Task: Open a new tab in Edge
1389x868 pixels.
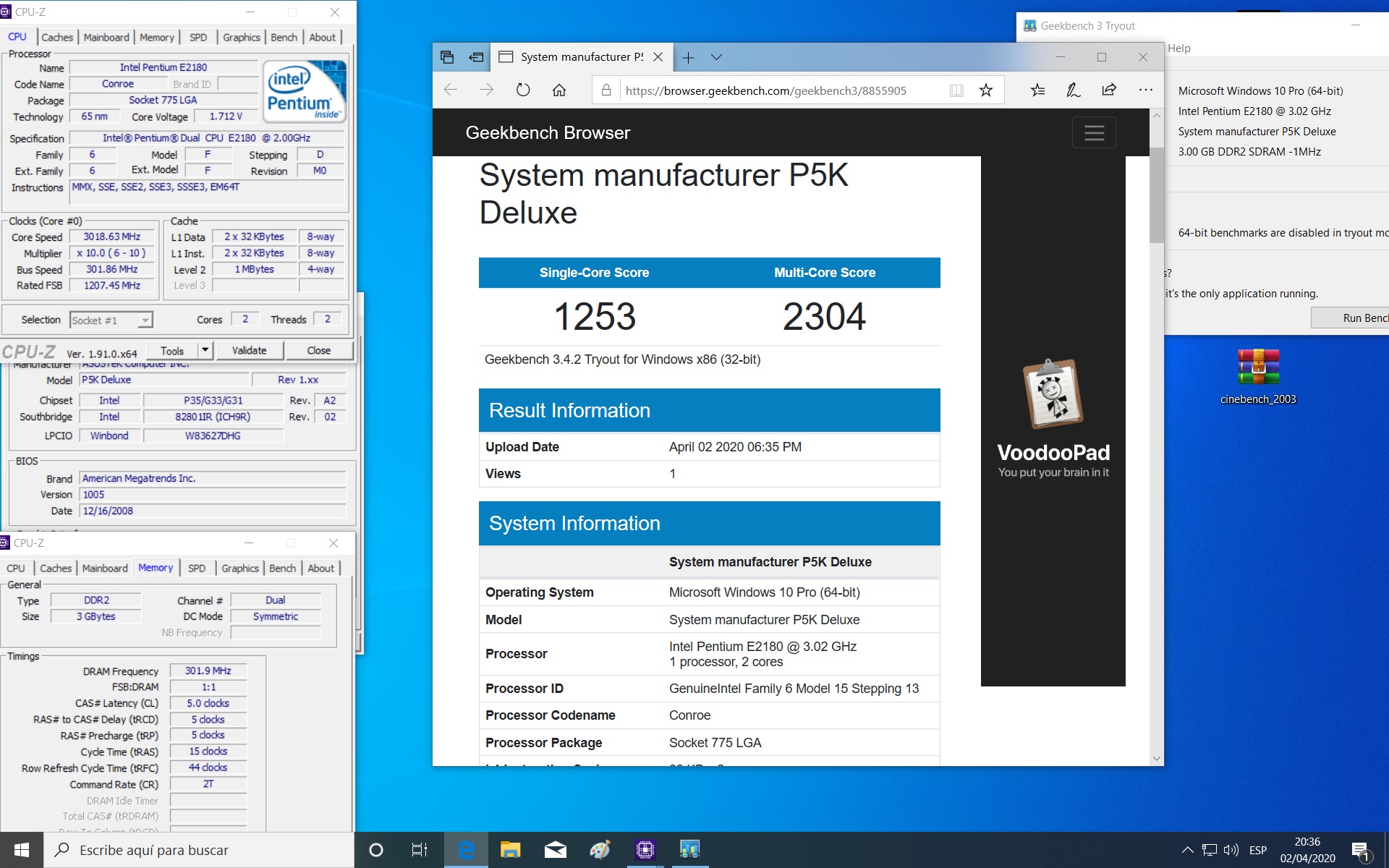Action: (x=688, y=57)
